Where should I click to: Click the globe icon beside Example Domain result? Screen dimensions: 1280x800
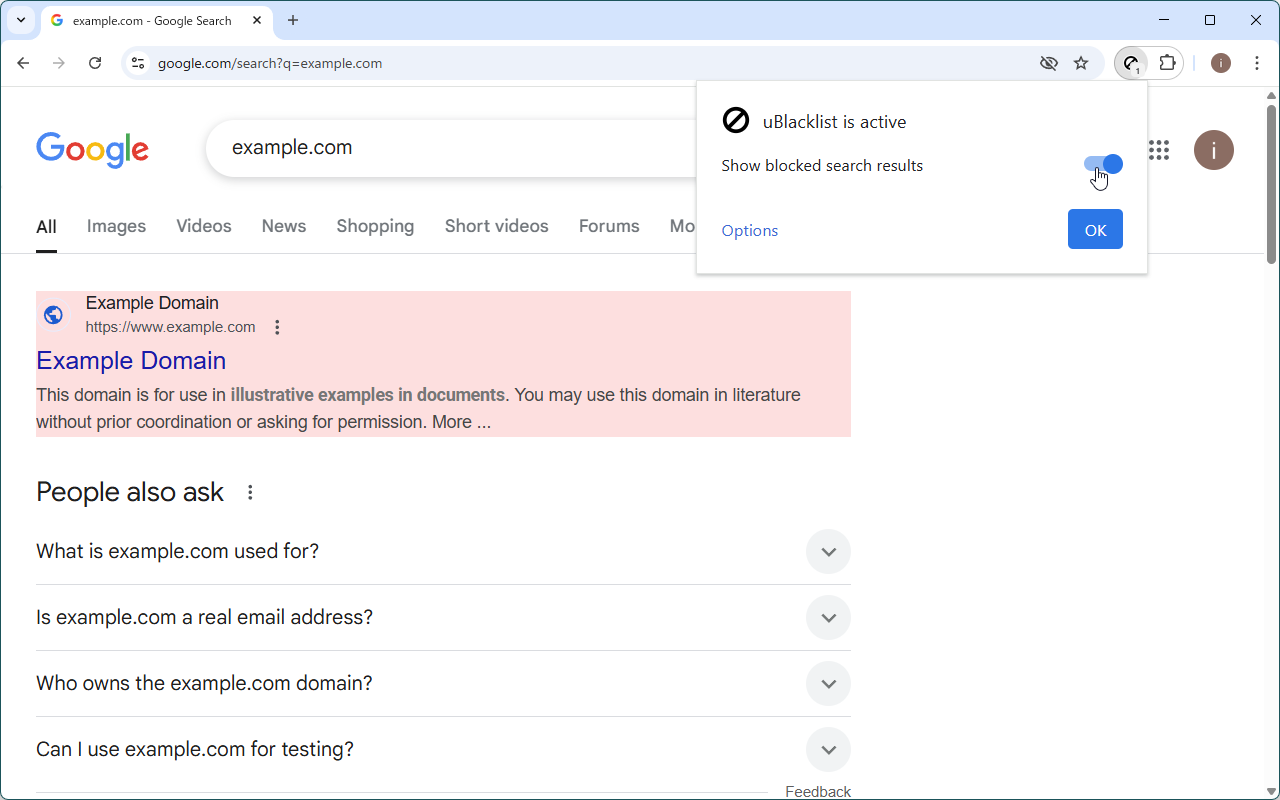[x=53, y=314]
